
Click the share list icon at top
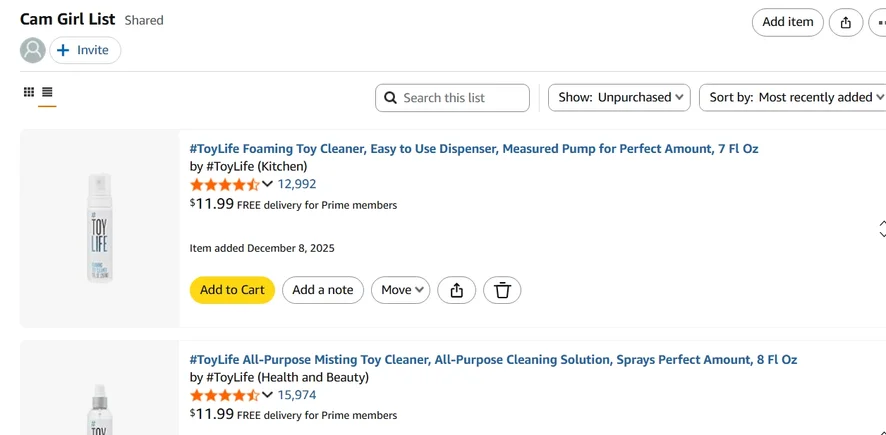pyautogui.click(x=846, y=23)
